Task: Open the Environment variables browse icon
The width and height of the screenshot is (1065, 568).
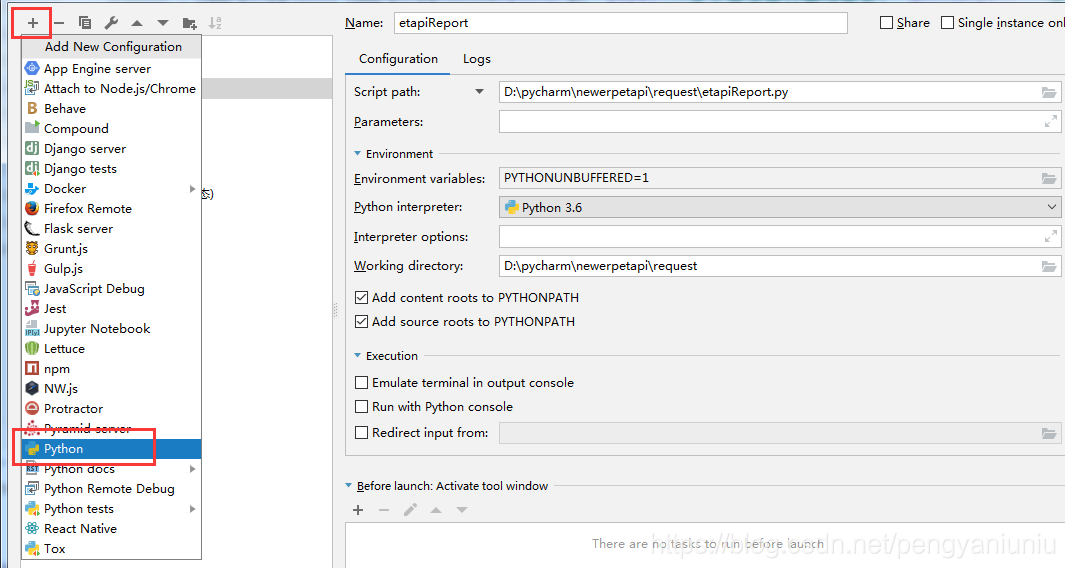Action: [1049, 178]
